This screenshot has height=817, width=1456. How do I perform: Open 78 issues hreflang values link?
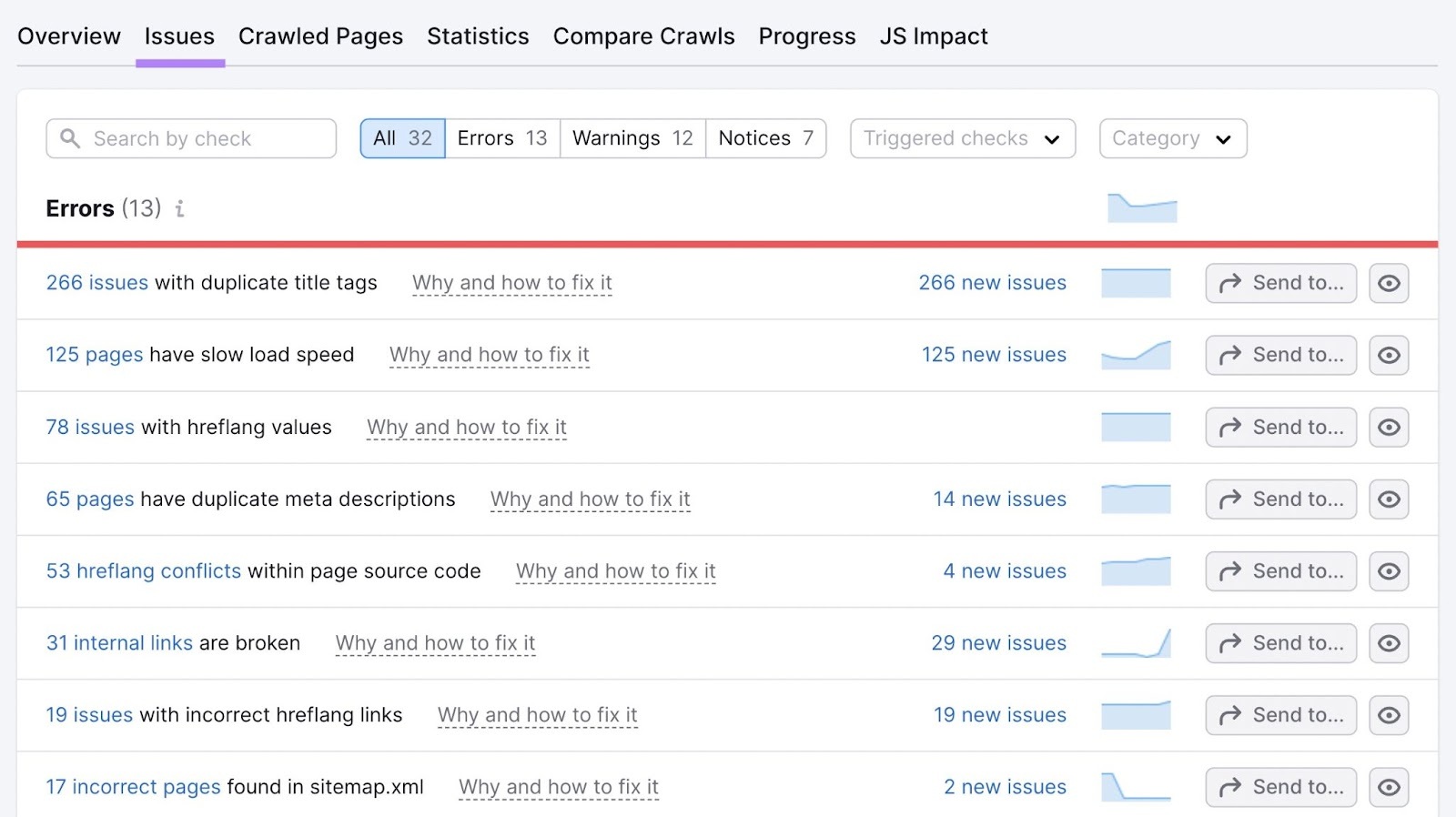(90, 428)
